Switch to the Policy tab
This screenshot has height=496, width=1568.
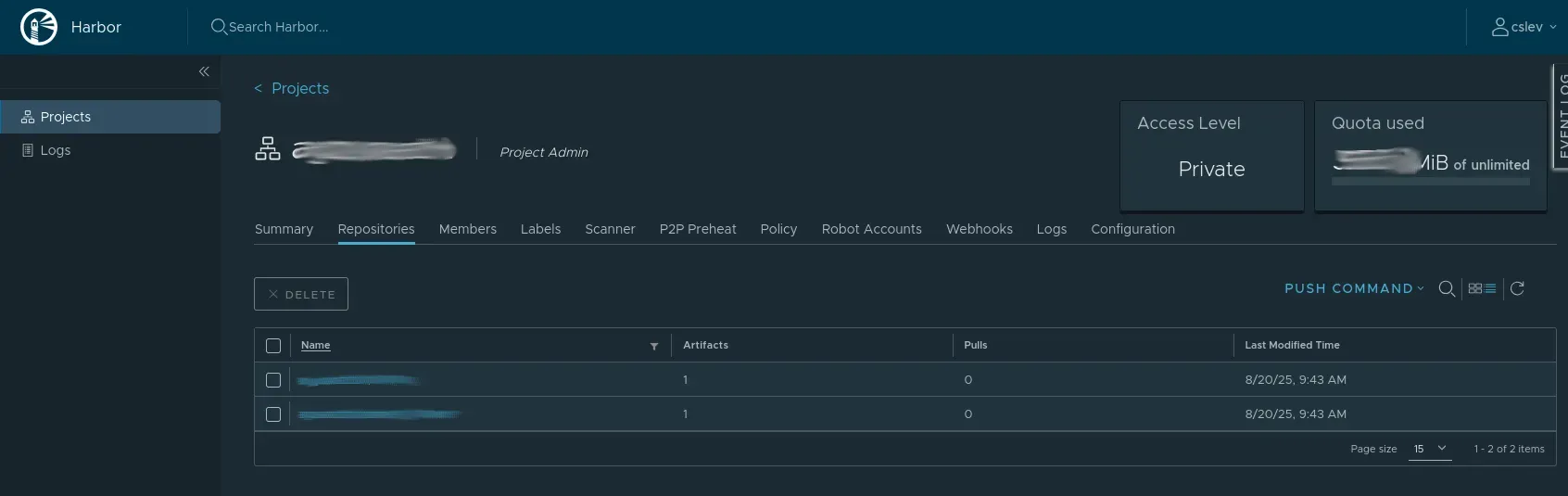(778, 229)
